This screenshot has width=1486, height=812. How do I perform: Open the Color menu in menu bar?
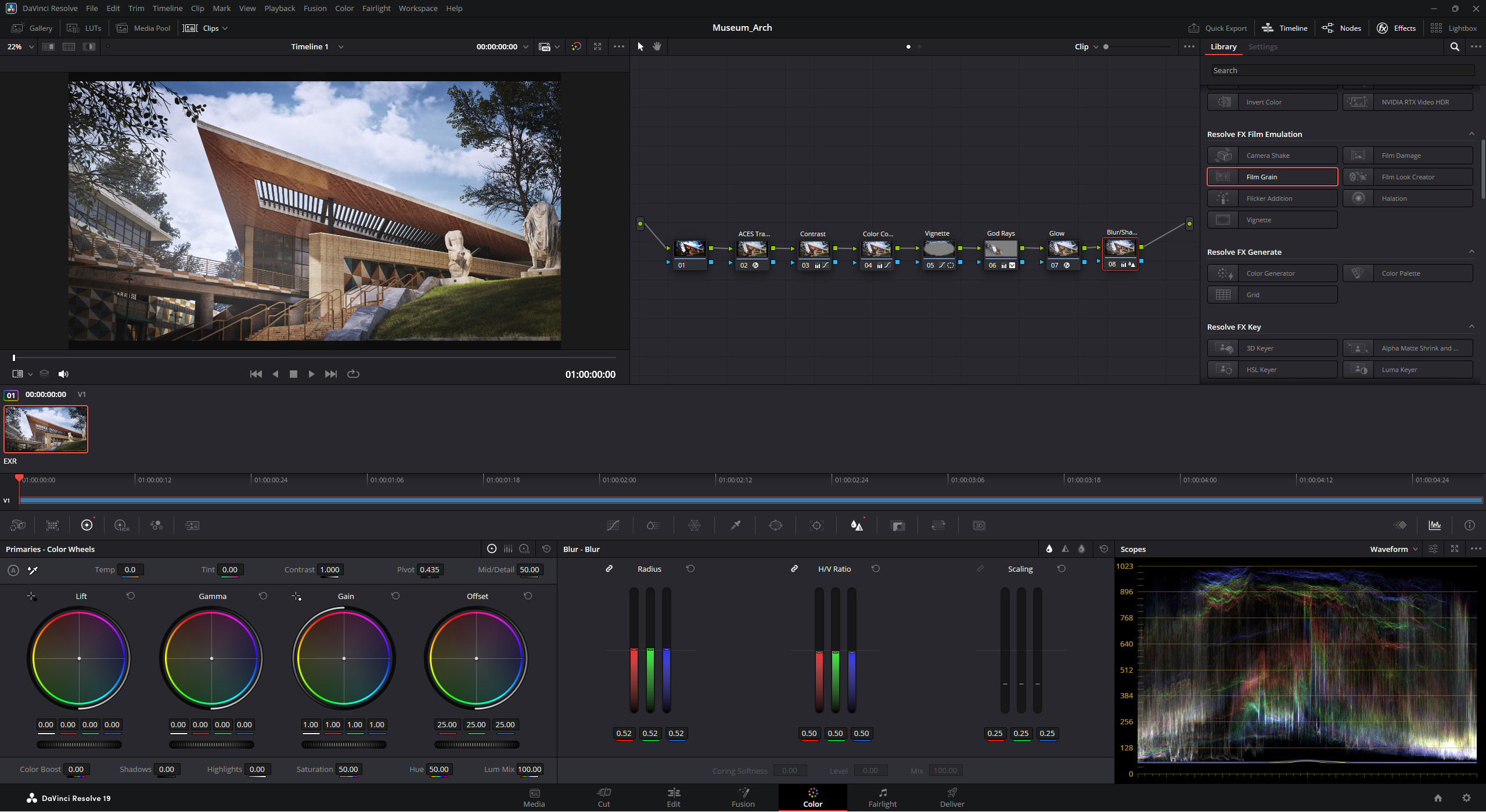coord(344,8)
